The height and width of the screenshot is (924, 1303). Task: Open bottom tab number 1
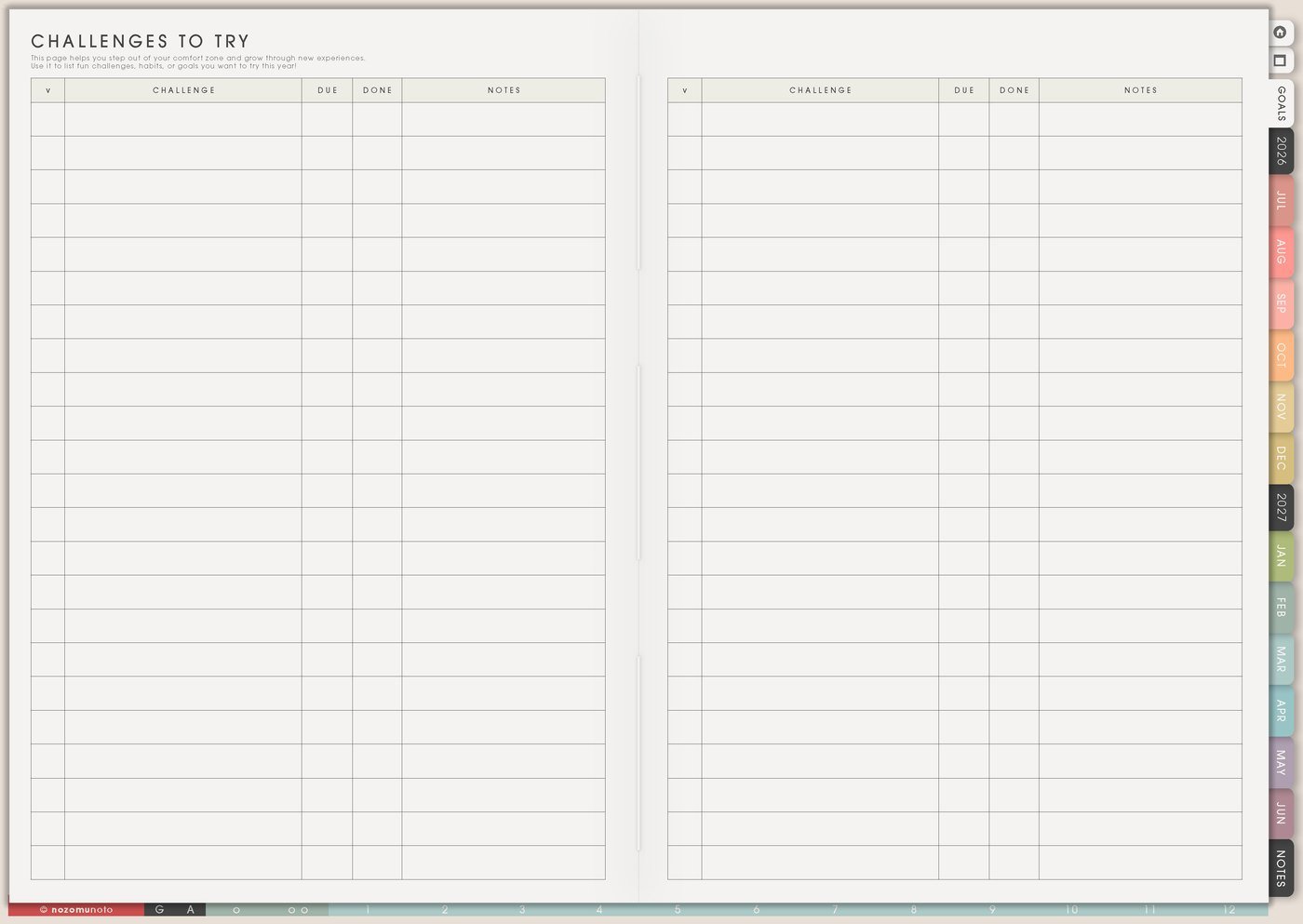coord(368,910)
